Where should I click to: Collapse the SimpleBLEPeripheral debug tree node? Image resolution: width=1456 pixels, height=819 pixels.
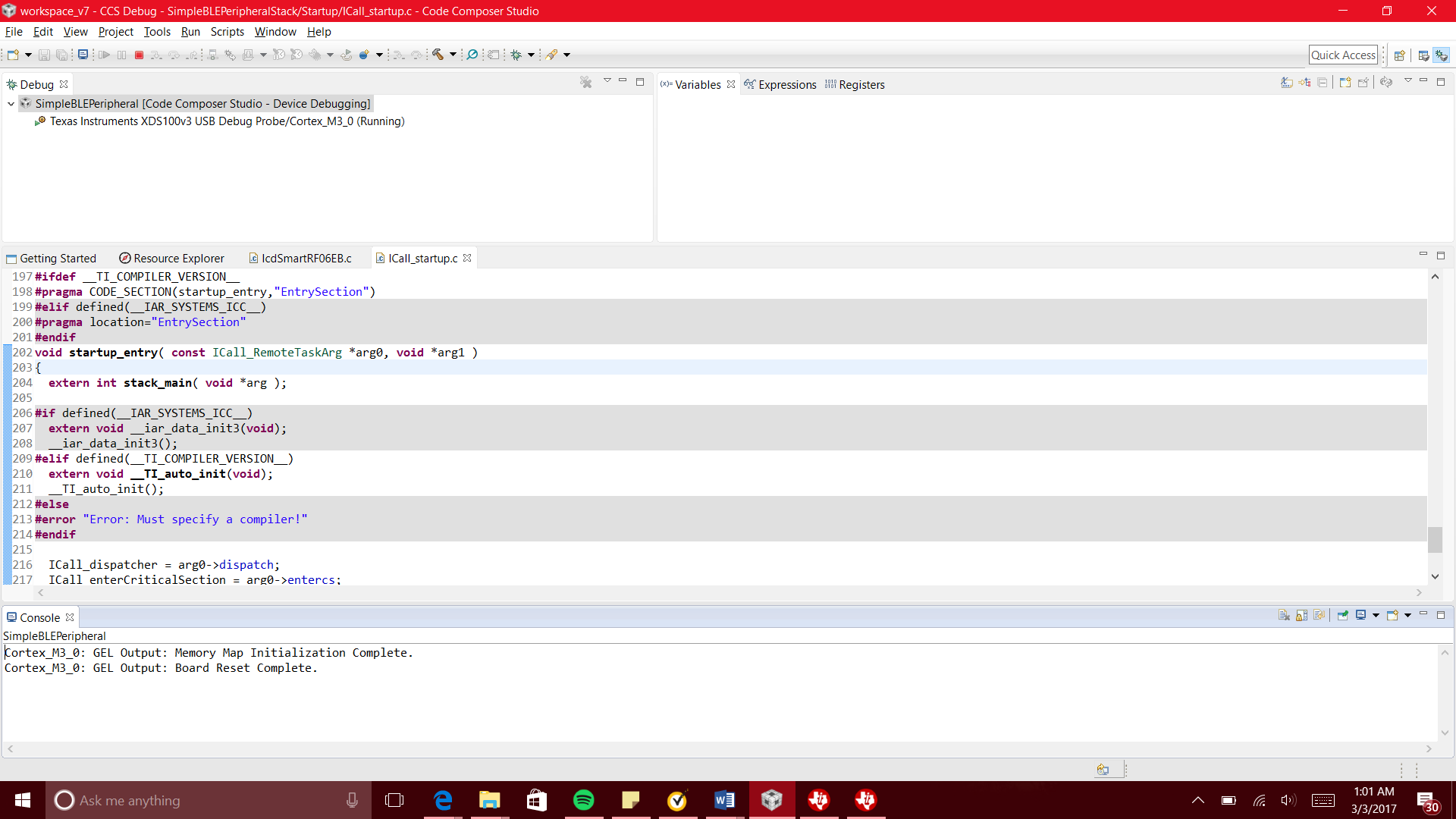[11, 104]
